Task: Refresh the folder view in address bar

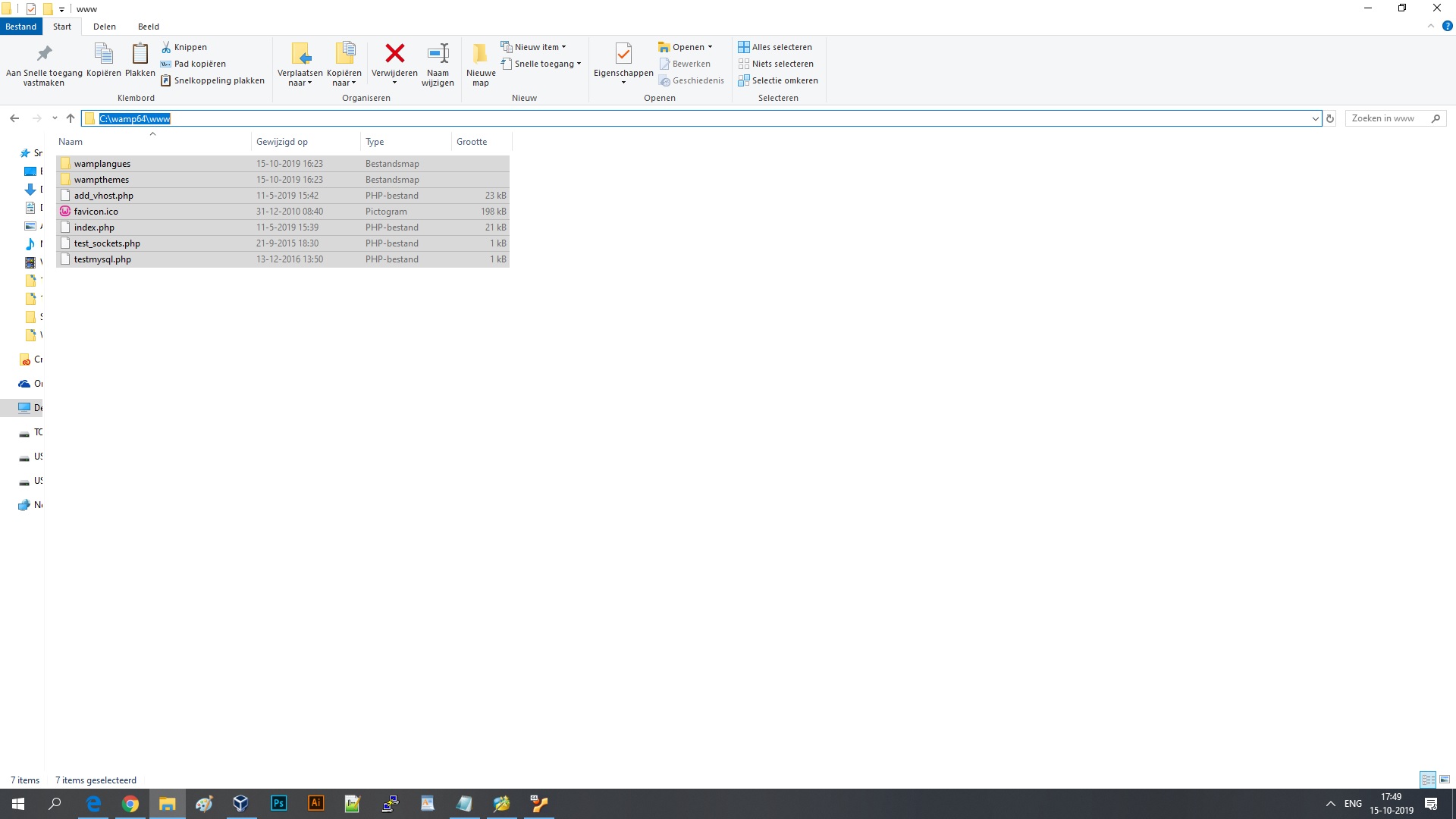Action: coord(1329,118)
